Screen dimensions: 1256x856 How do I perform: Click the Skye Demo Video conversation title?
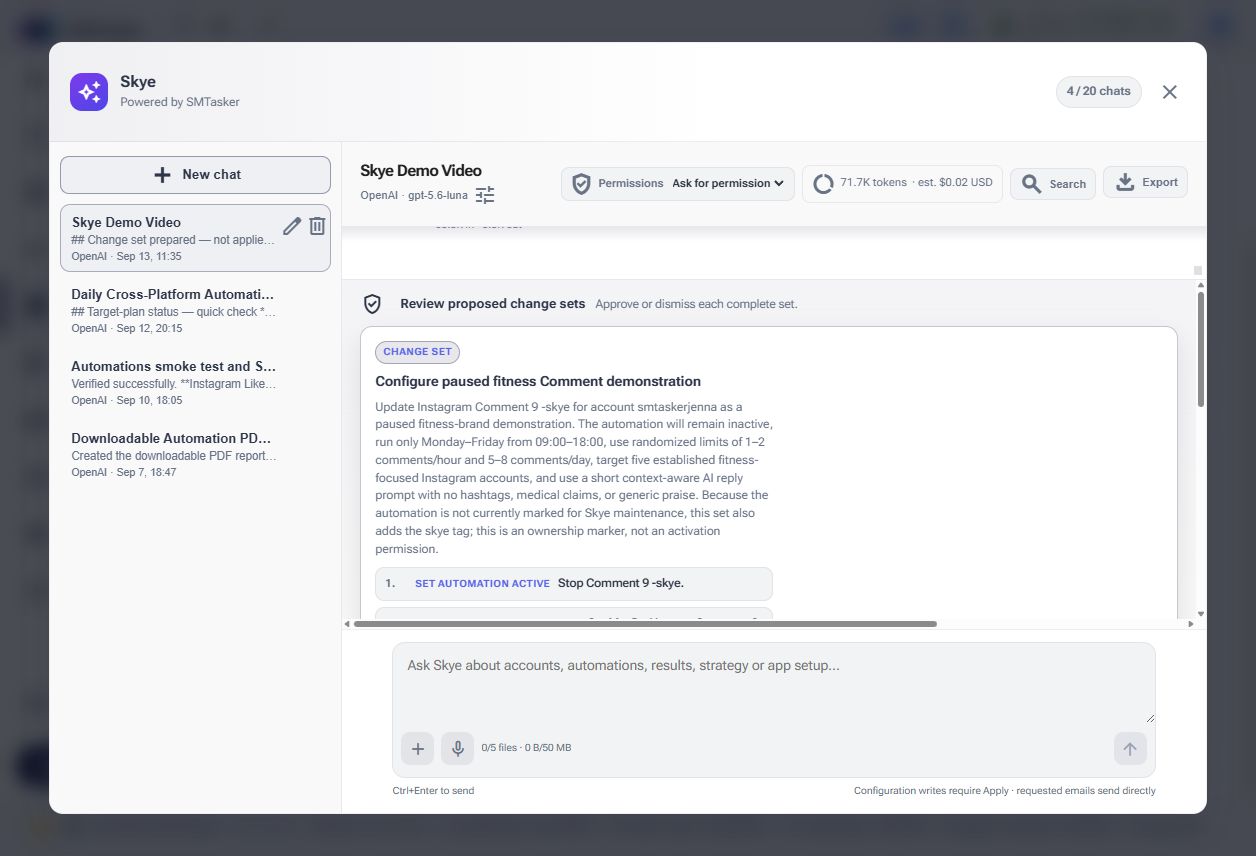click(421, 171)
